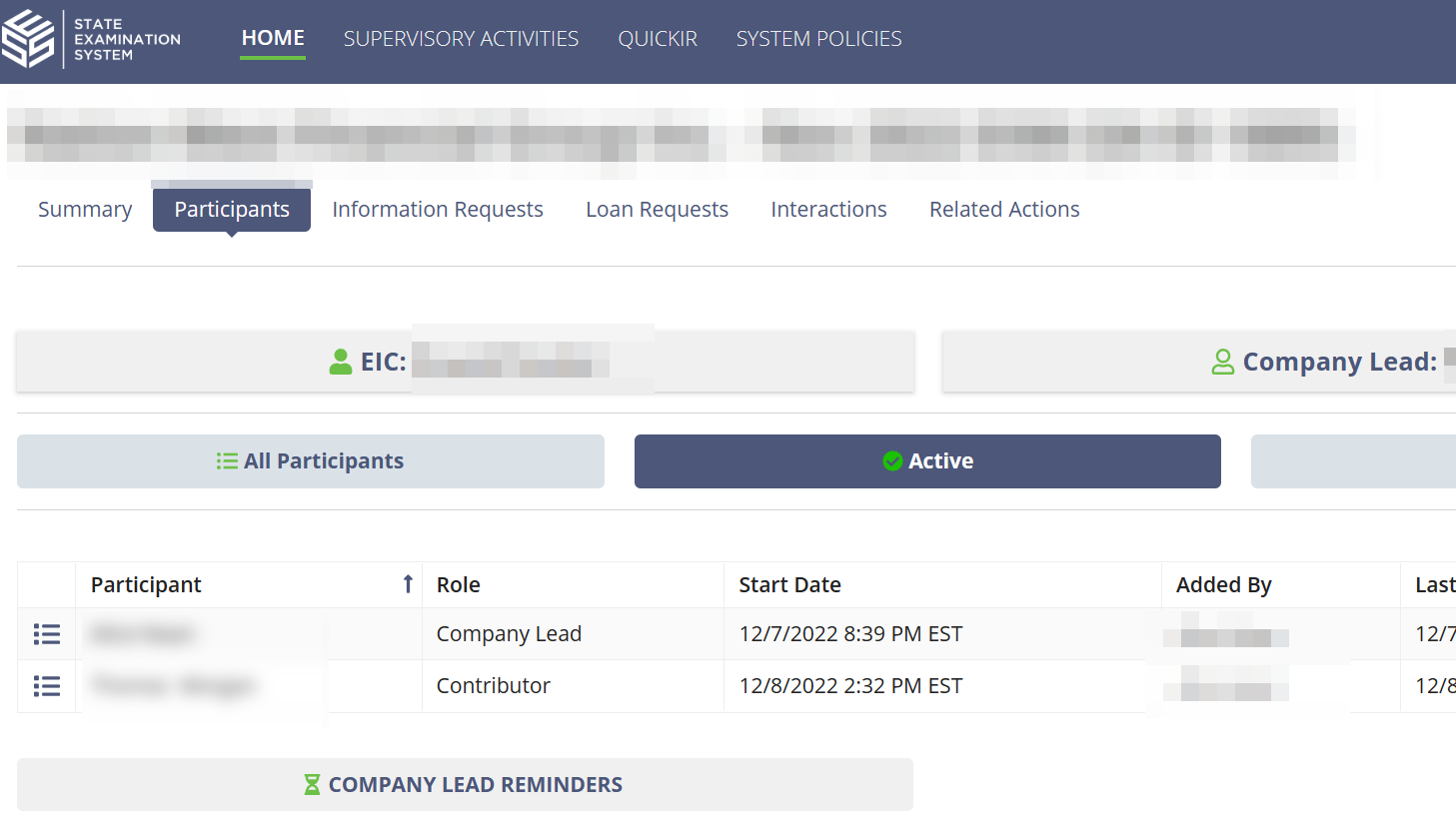The width and height of the screenshot is (1456, 829).
Task: Click the hourglass icon beside Company Lead Reminders
Action: 312,785
